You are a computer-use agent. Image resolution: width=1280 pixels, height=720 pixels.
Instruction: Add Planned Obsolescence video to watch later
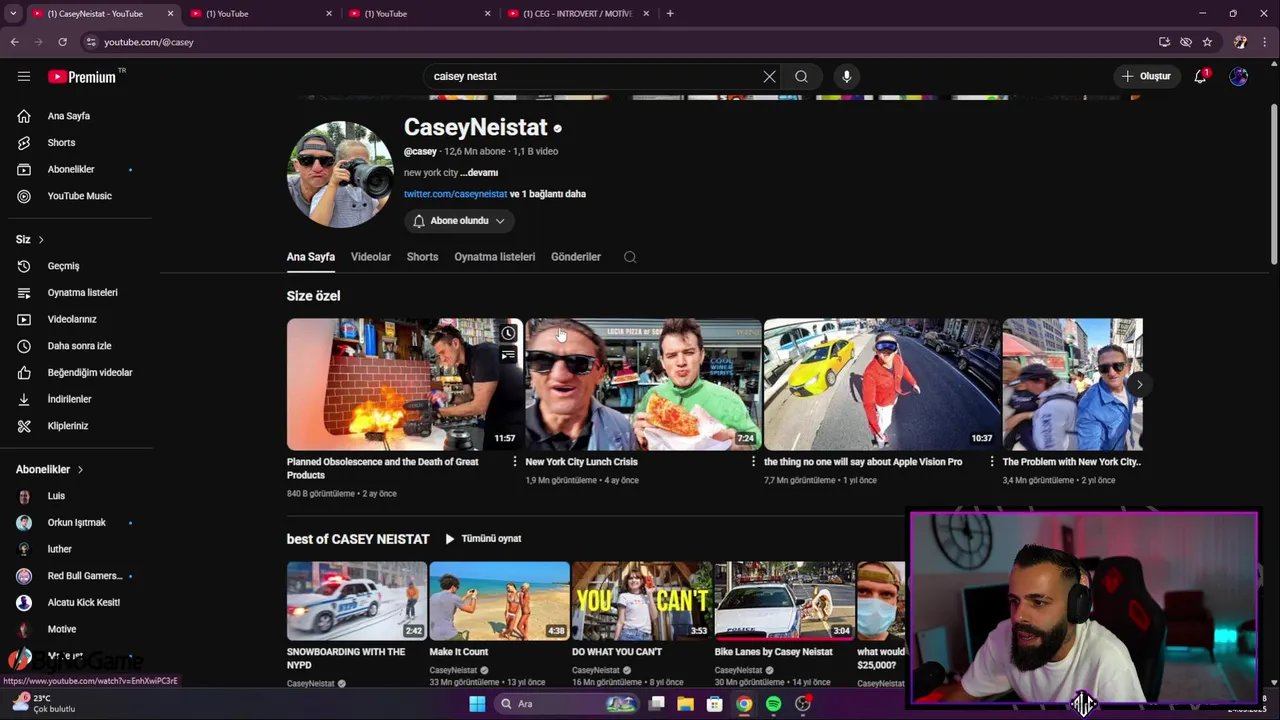(508, 333)
